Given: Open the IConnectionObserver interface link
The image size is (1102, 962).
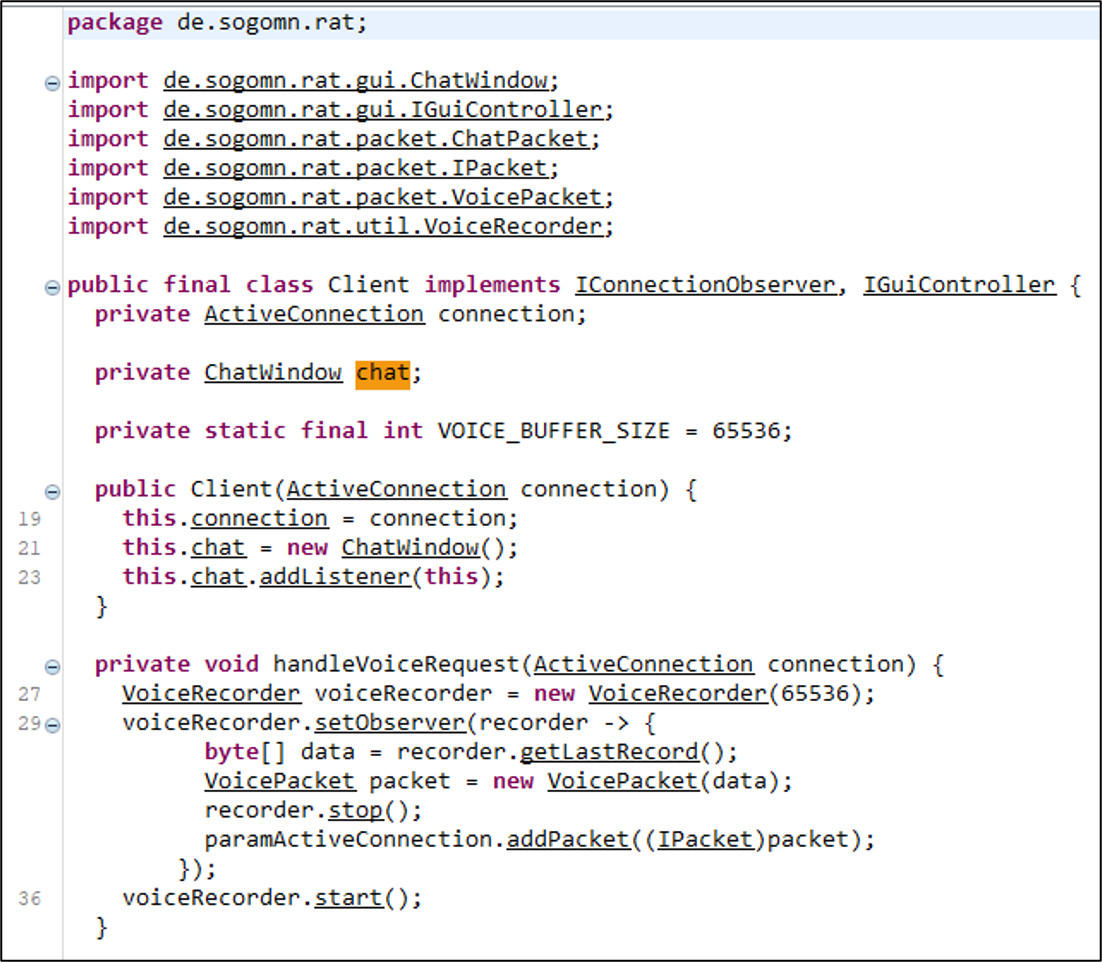Looking at the screenshot, I should 704,285.
